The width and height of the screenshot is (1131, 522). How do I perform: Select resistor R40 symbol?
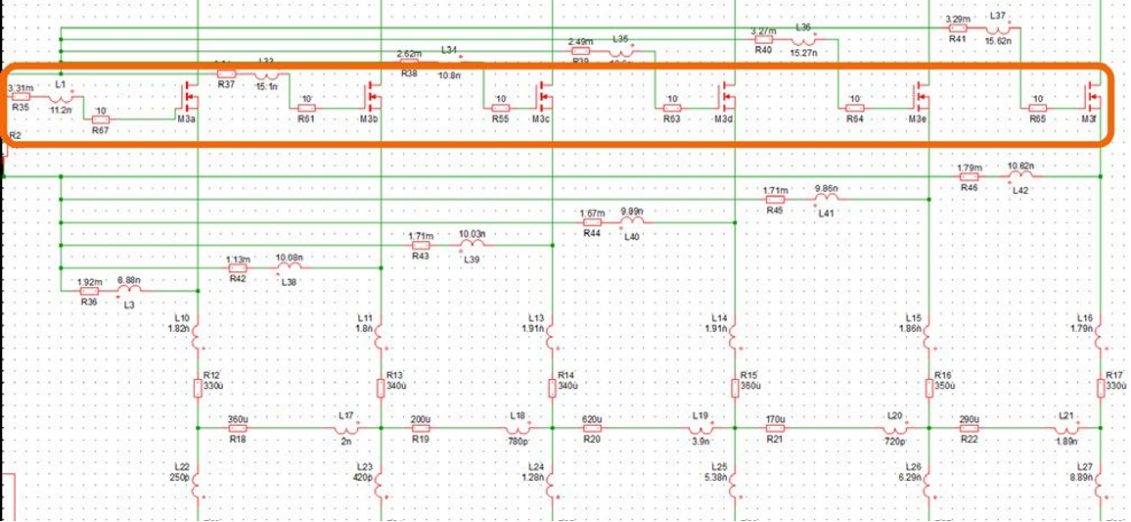[764, 40]
